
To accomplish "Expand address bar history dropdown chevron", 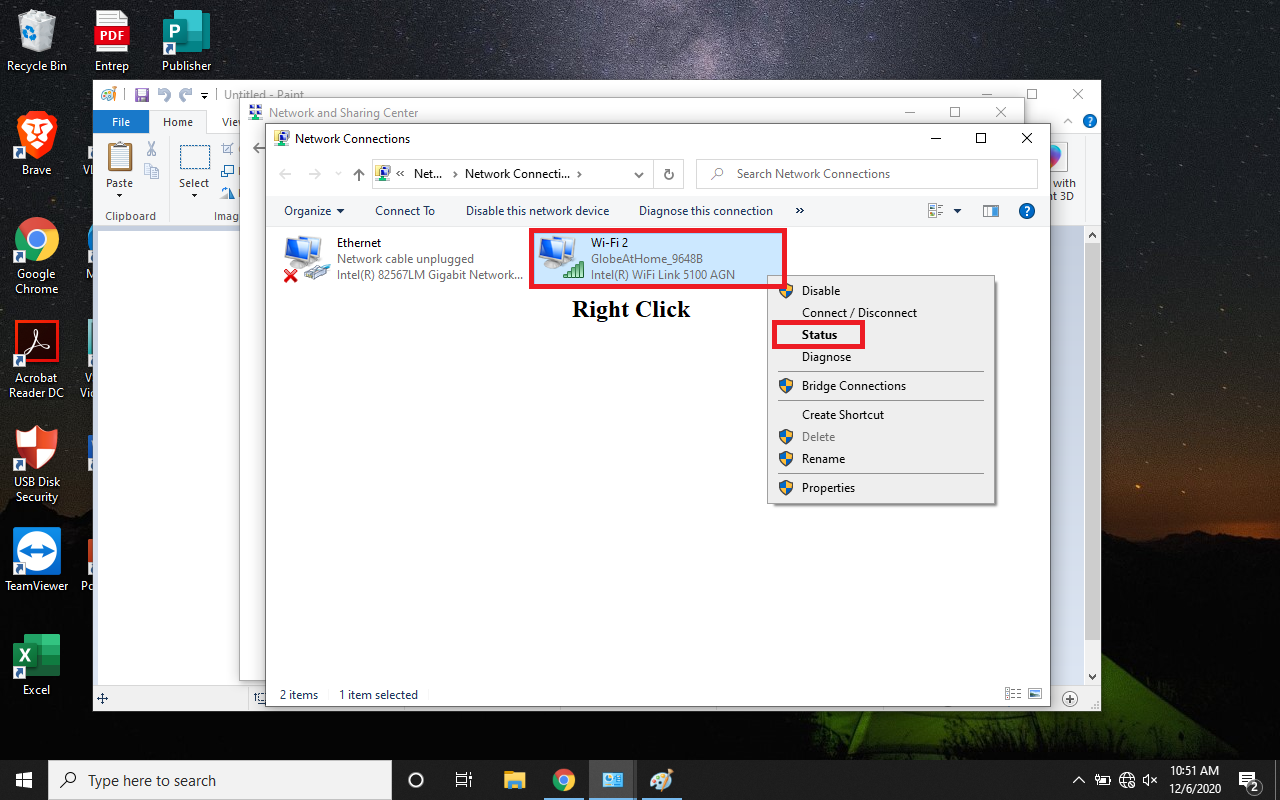I will [x=639, y=174].
